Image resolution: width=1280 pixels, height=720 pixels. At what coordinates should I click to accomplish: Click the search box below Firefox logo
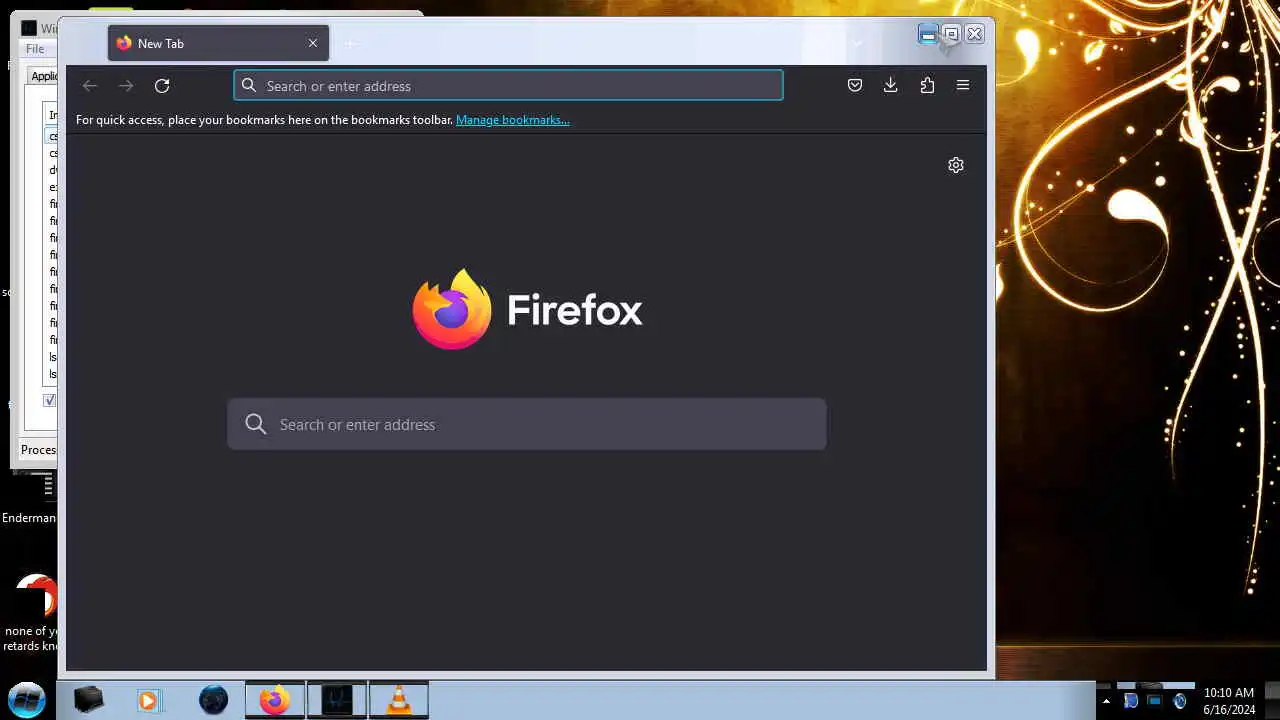click(527, 425)
